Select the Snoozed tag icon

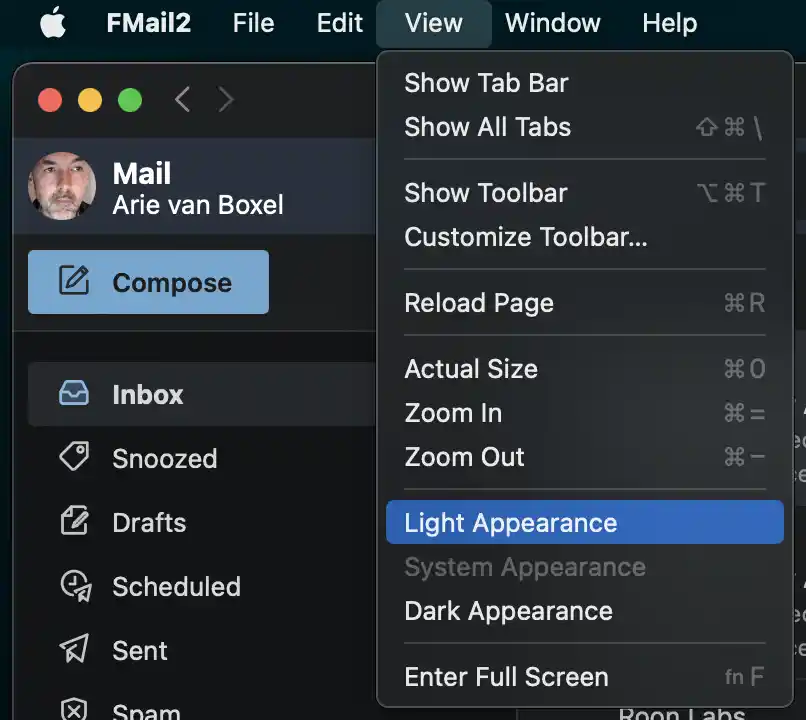point(75,456)
